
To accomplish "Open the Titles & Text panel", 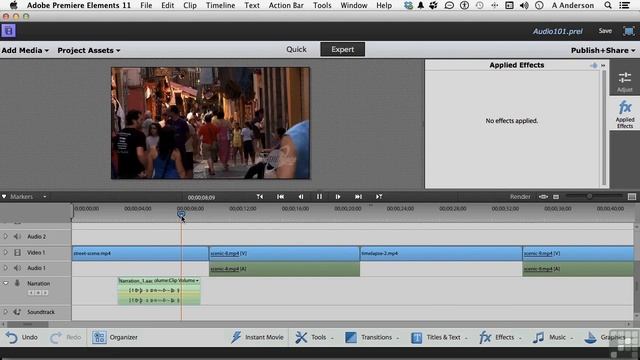I will pyautogui.click(x=439, y=337).
